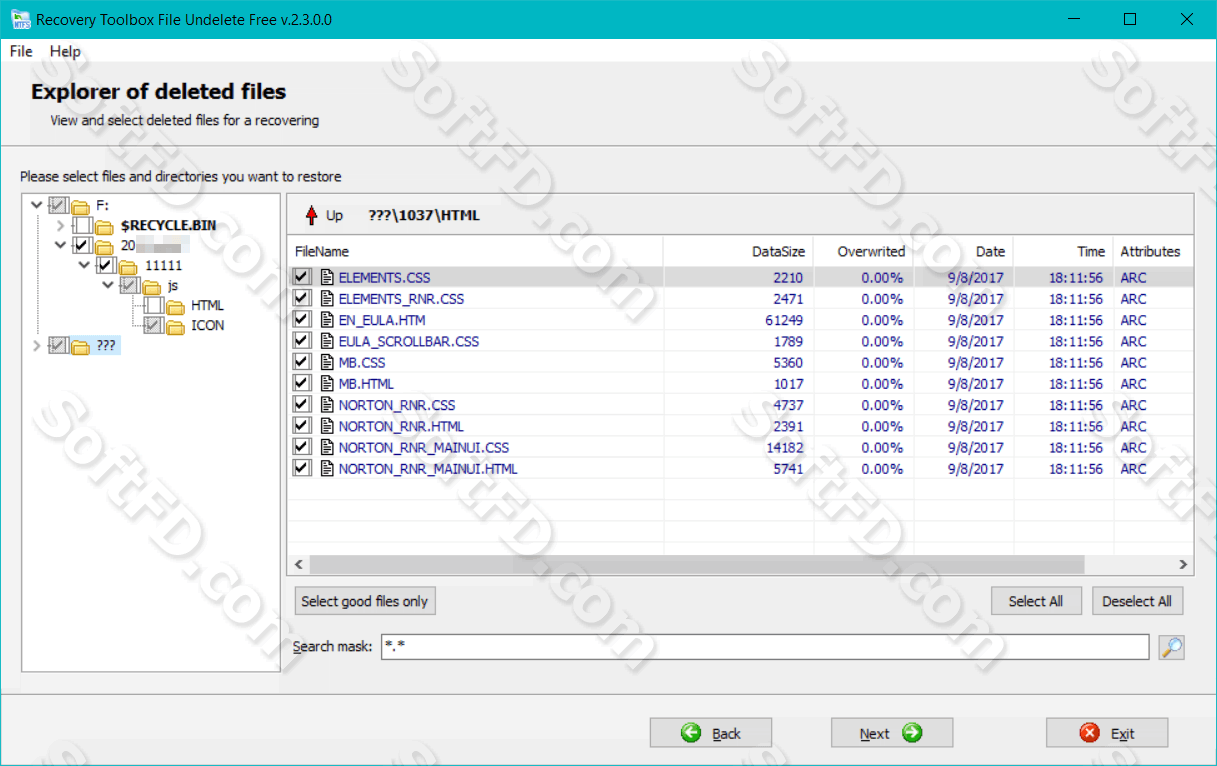Uncheck the ELEMENTS.CSS checkbox
The image size is (1217, 766).
(x=302, y=277)
